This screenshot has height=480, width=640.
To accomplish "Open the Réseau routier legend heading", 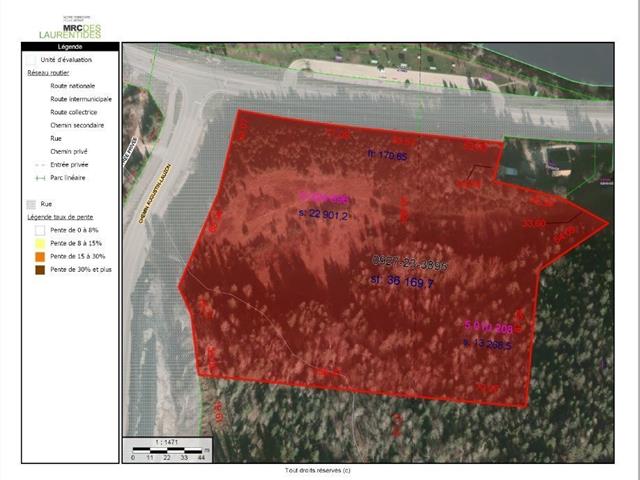I will click(x=47, y=73).
